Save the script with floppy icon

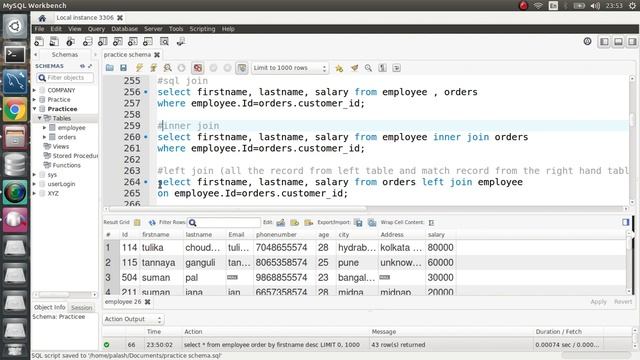click(123, 68)
